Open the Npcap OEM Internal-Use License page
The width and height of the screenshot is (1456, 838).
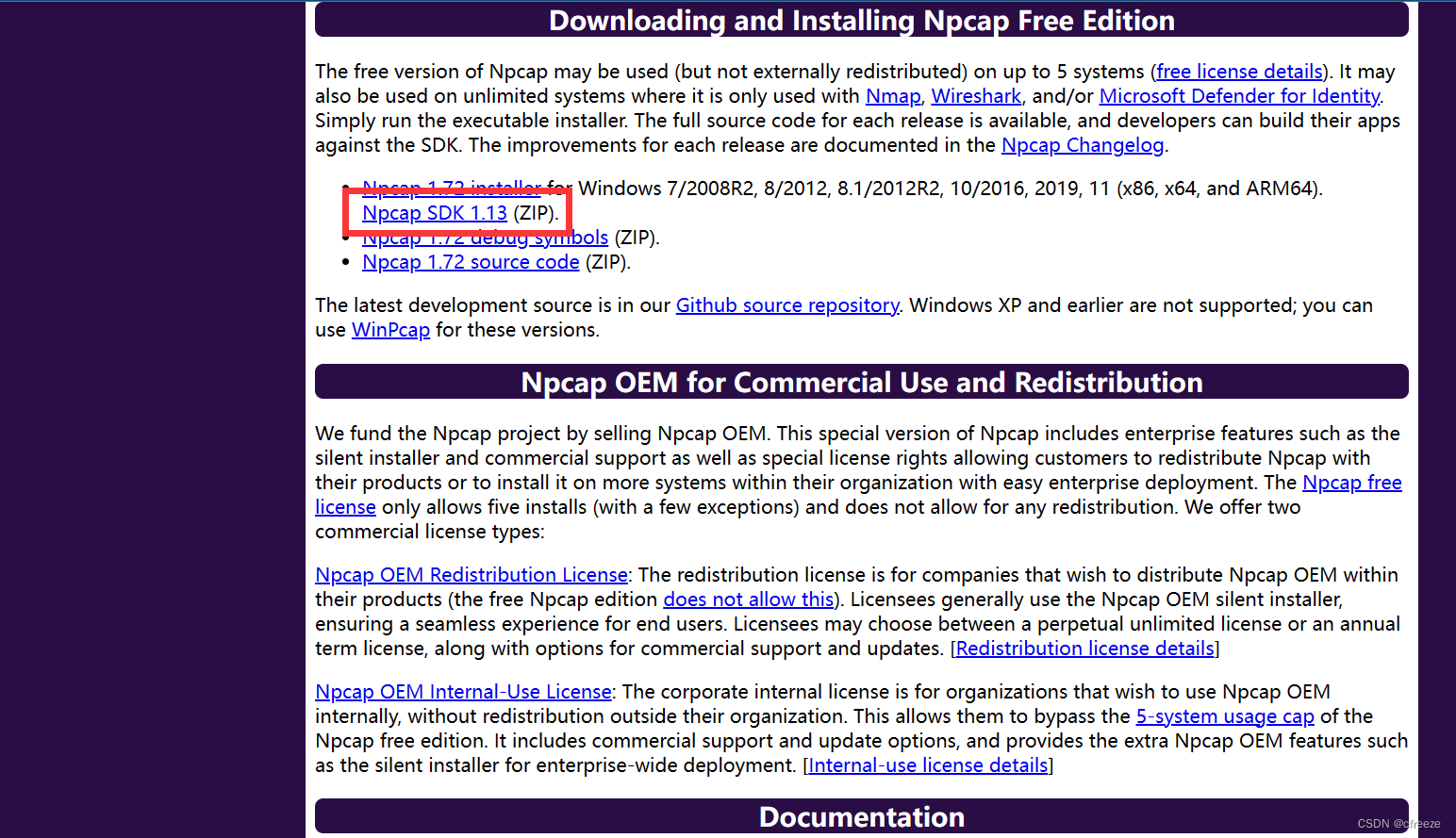click(462, 691)
